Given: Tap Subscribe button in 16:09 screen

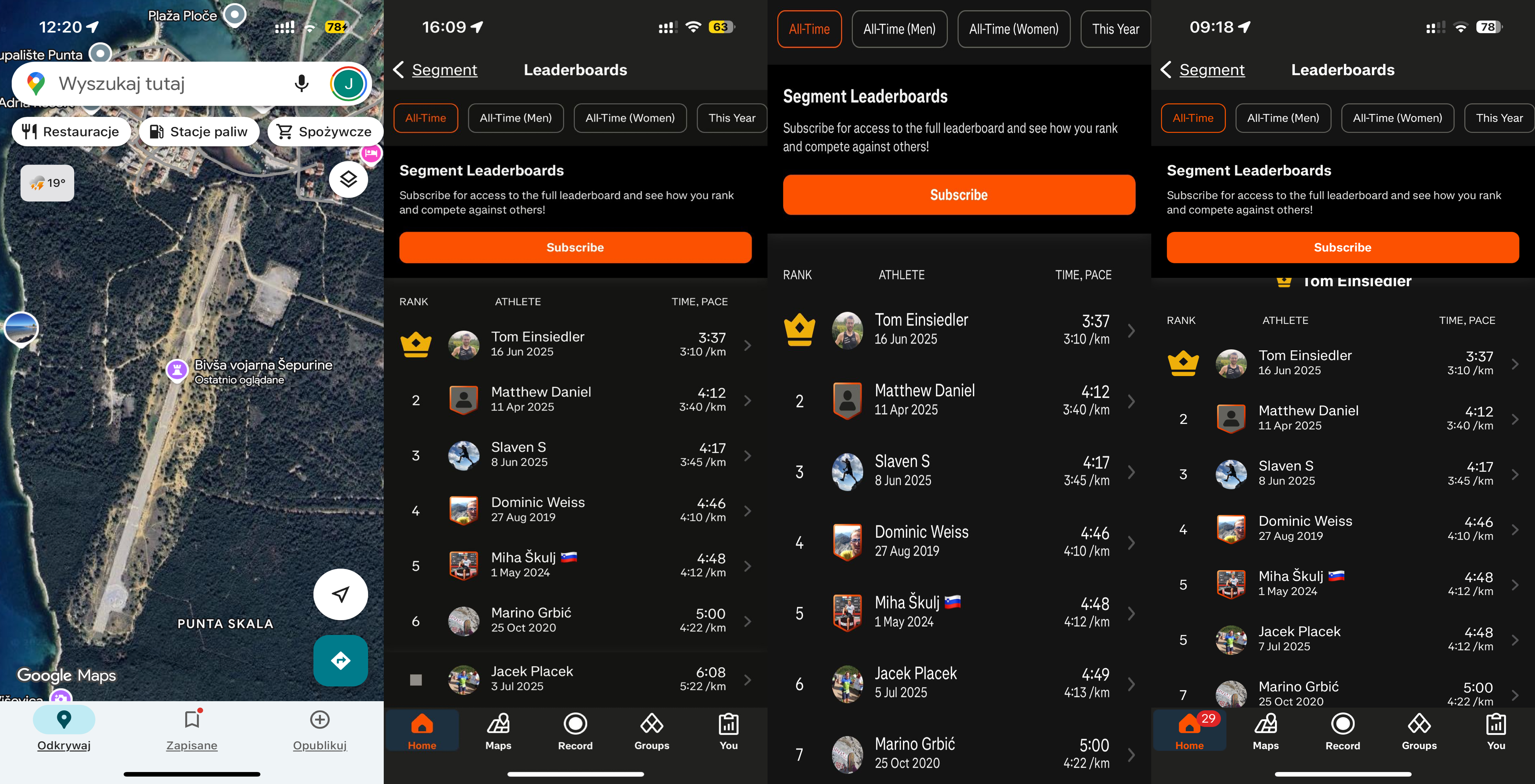Looking at the screenshot, I should [575, 247].
